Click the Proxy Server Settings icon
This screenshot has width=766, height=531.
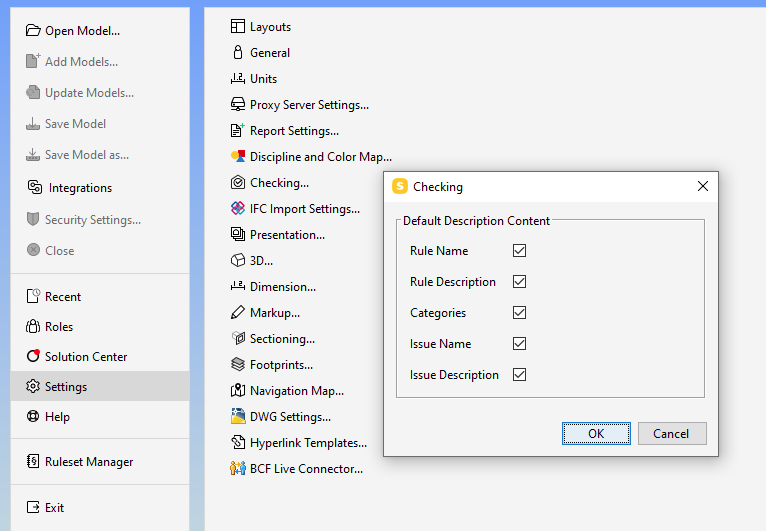(x=237, y=104)
